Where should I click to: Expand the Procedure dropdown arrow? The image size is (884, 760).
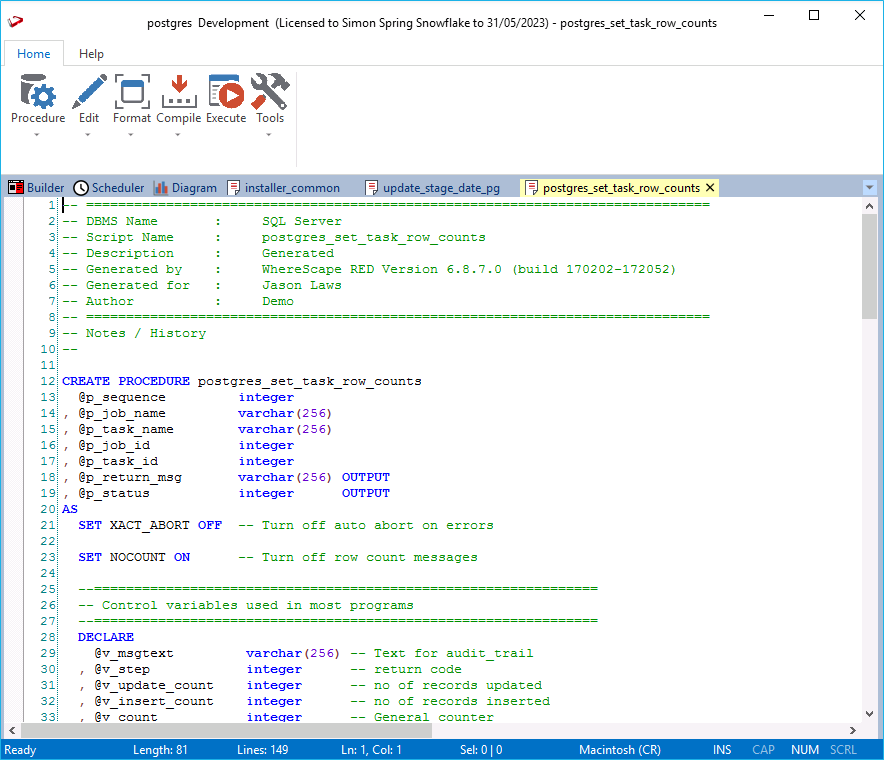(38, 134)
